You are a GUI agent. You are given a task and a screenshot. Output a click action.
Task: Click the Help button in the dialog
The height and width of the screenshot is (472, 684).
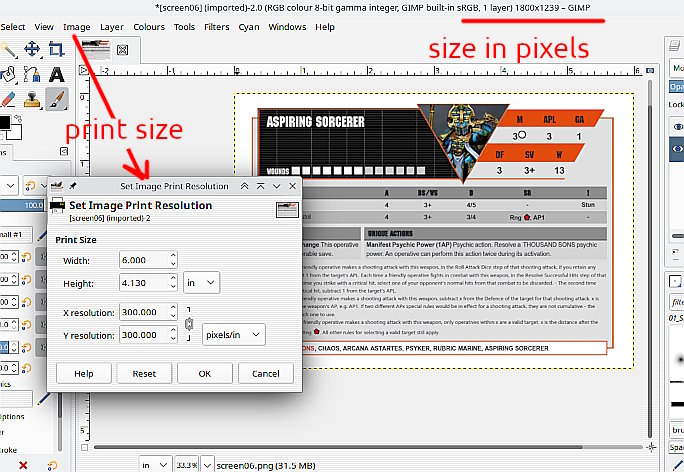coord(84,374)
